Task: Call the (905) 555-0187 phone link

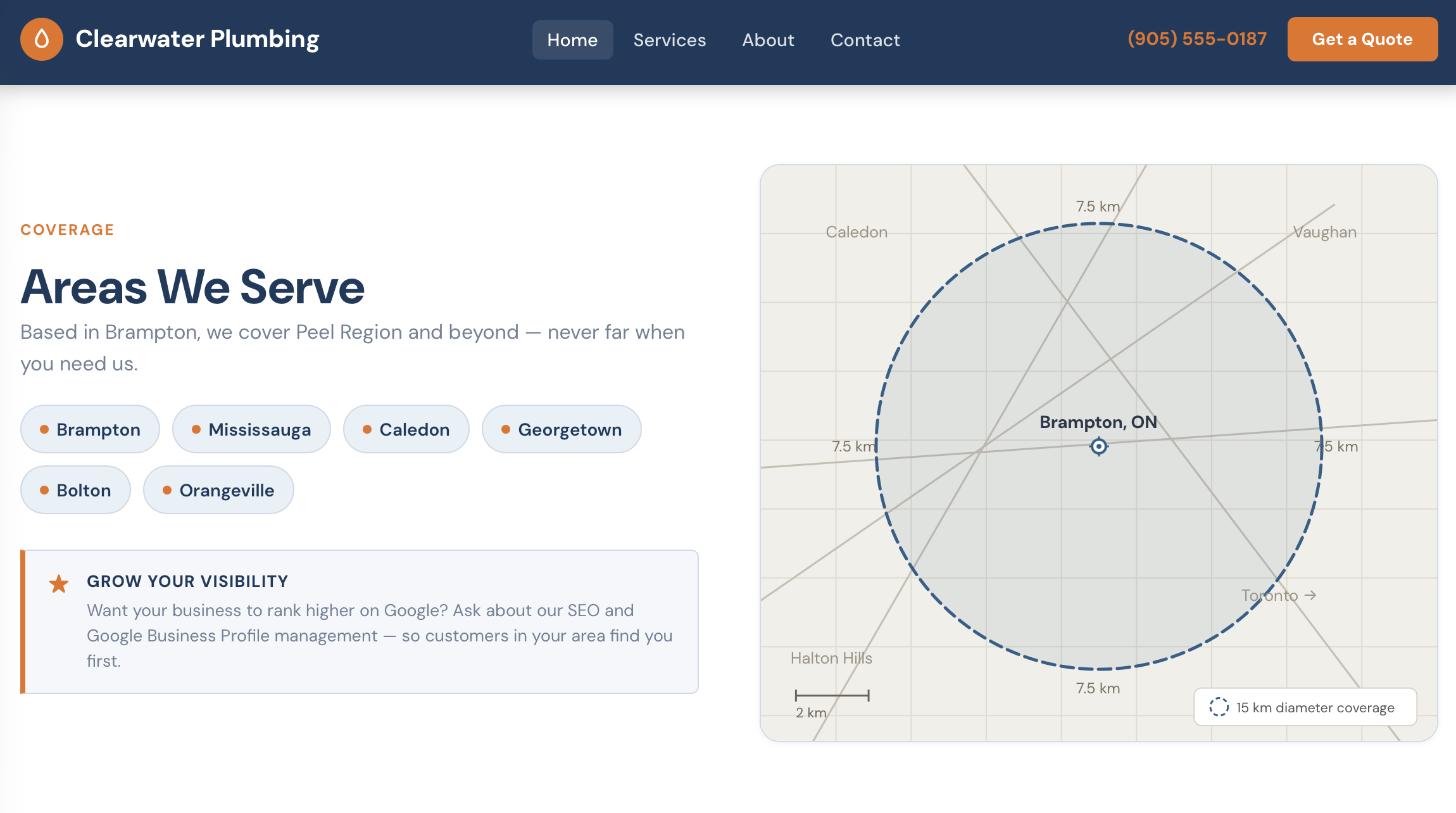Action: pos(1196,39)
